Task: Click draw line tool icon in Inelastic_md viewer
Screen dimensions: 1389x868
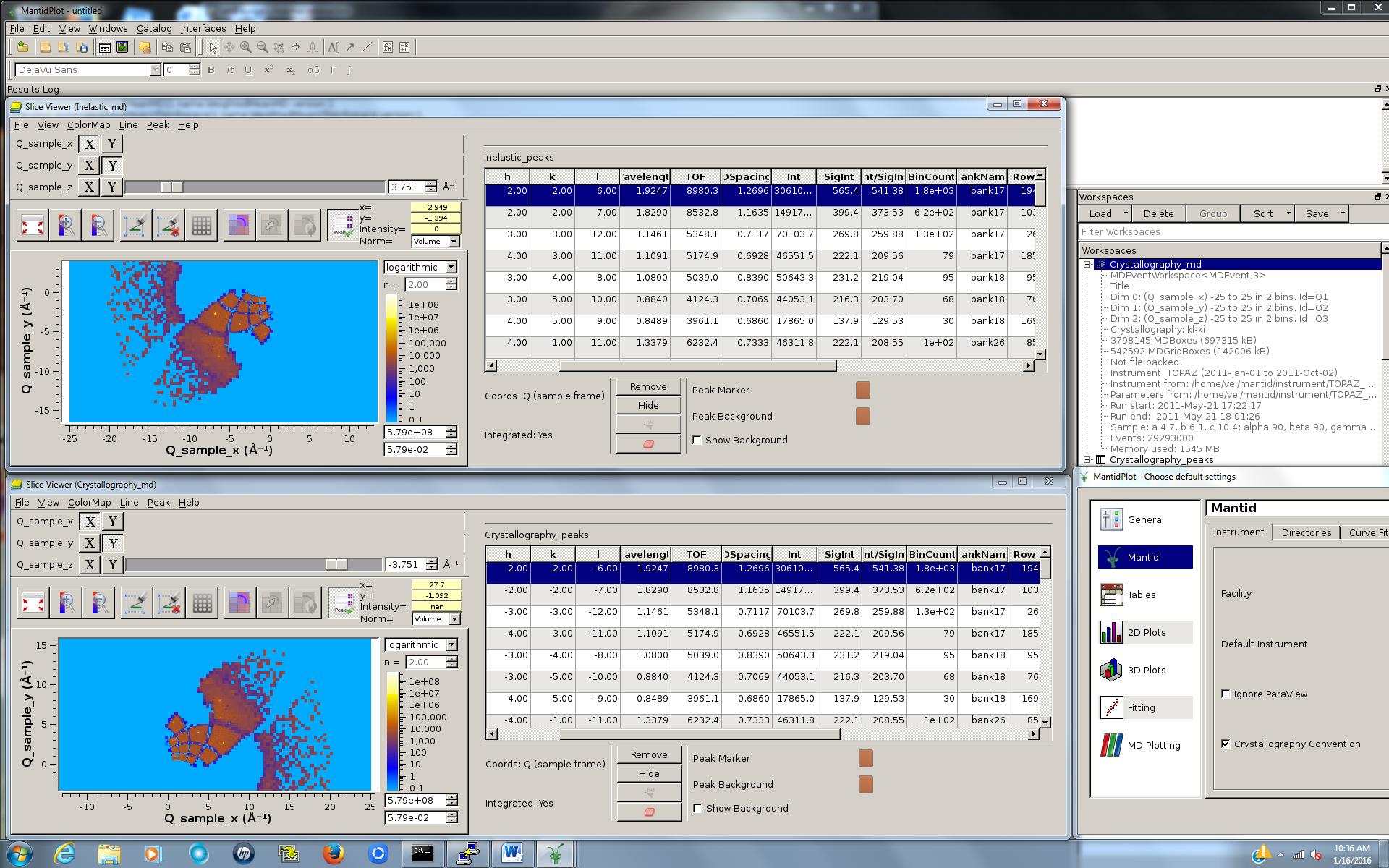Action: [x=135, y=225]
